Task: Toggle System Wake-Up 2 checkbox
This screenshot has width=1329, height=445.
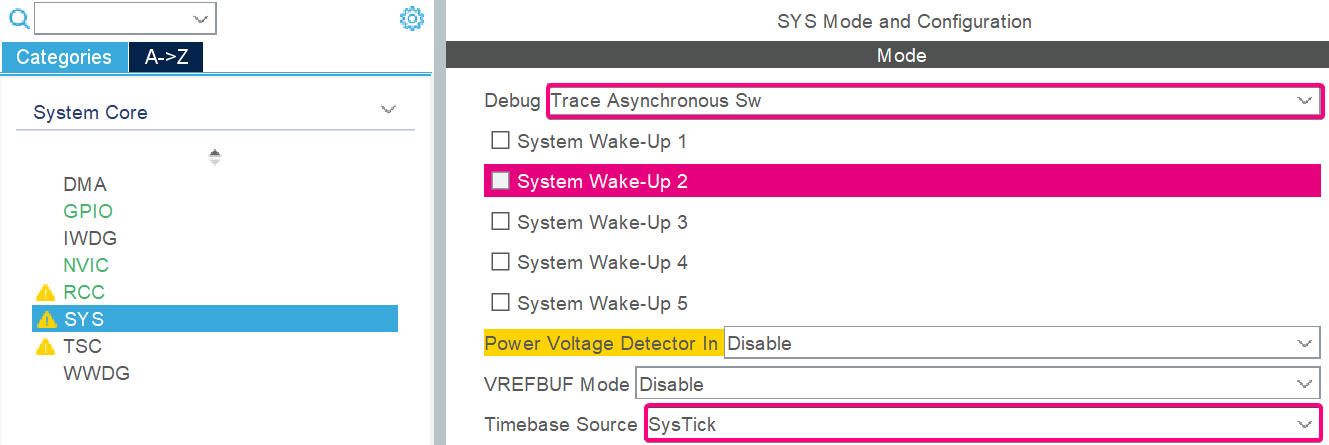Action: pyautogui.click(x=501, y=181)
